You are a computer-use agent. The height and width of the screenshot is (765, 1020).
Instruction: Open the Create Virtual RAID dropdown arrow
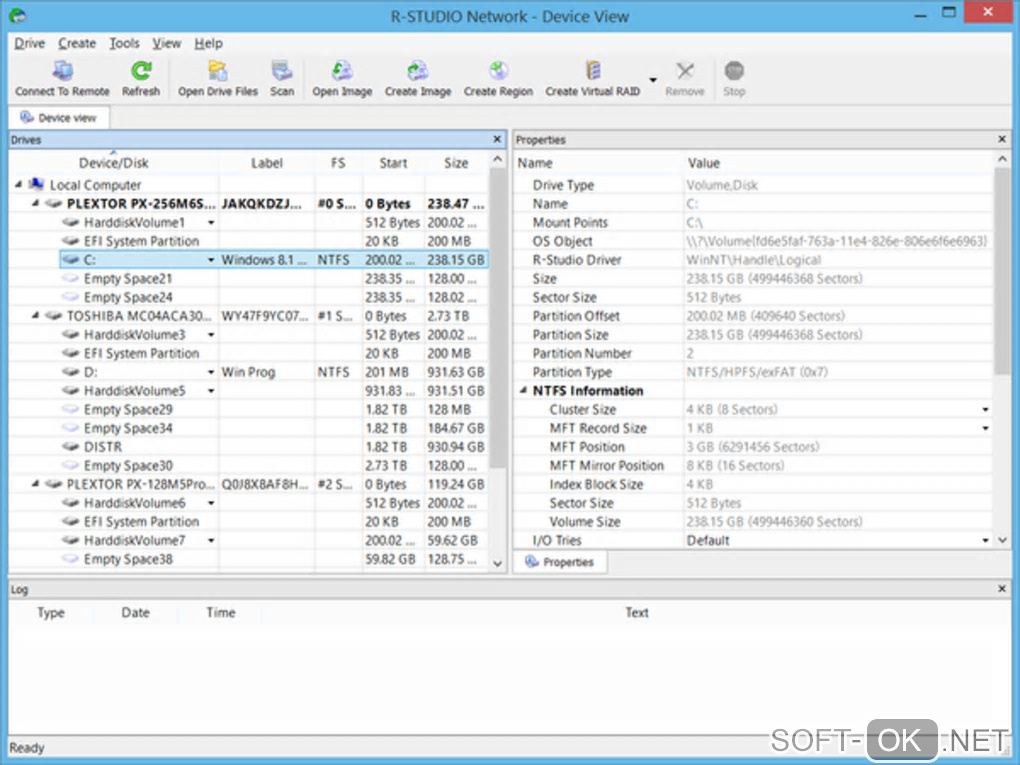[x=652, y=79]
